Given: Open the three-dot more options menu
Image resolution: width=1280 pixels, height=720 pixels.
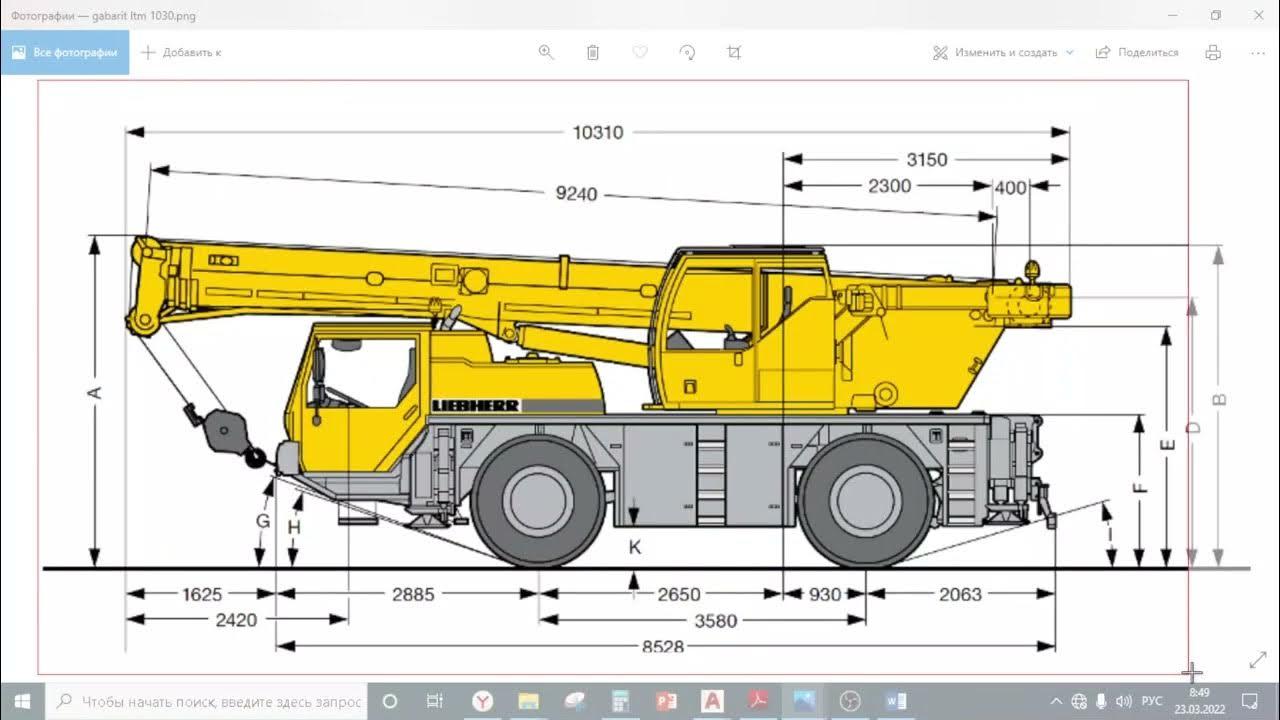Looking at the screenshot, I should click(x=1258, y=52).
